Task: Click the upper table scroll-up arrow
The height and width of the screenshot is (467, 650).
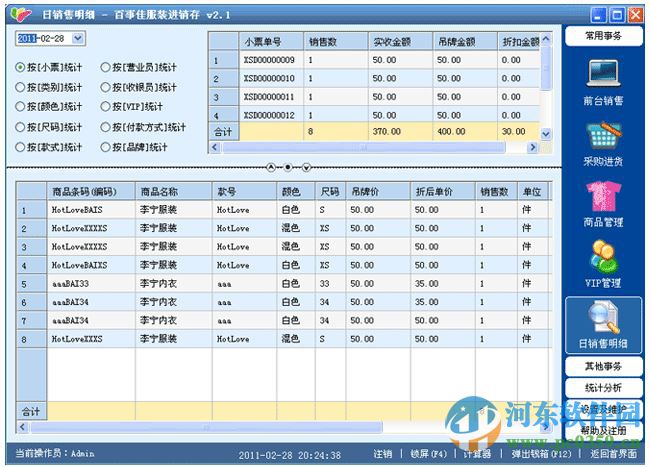Action: (x=546, y=39)
